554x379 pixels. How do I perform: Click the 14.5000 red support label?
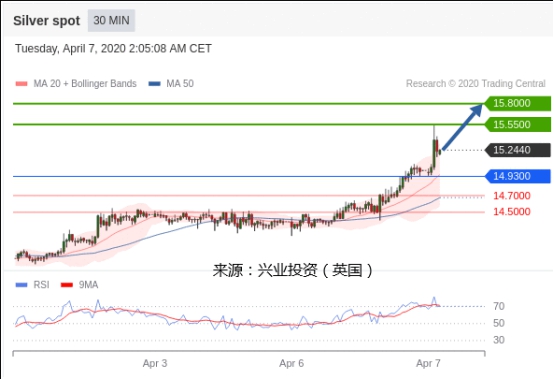point(512,212)
